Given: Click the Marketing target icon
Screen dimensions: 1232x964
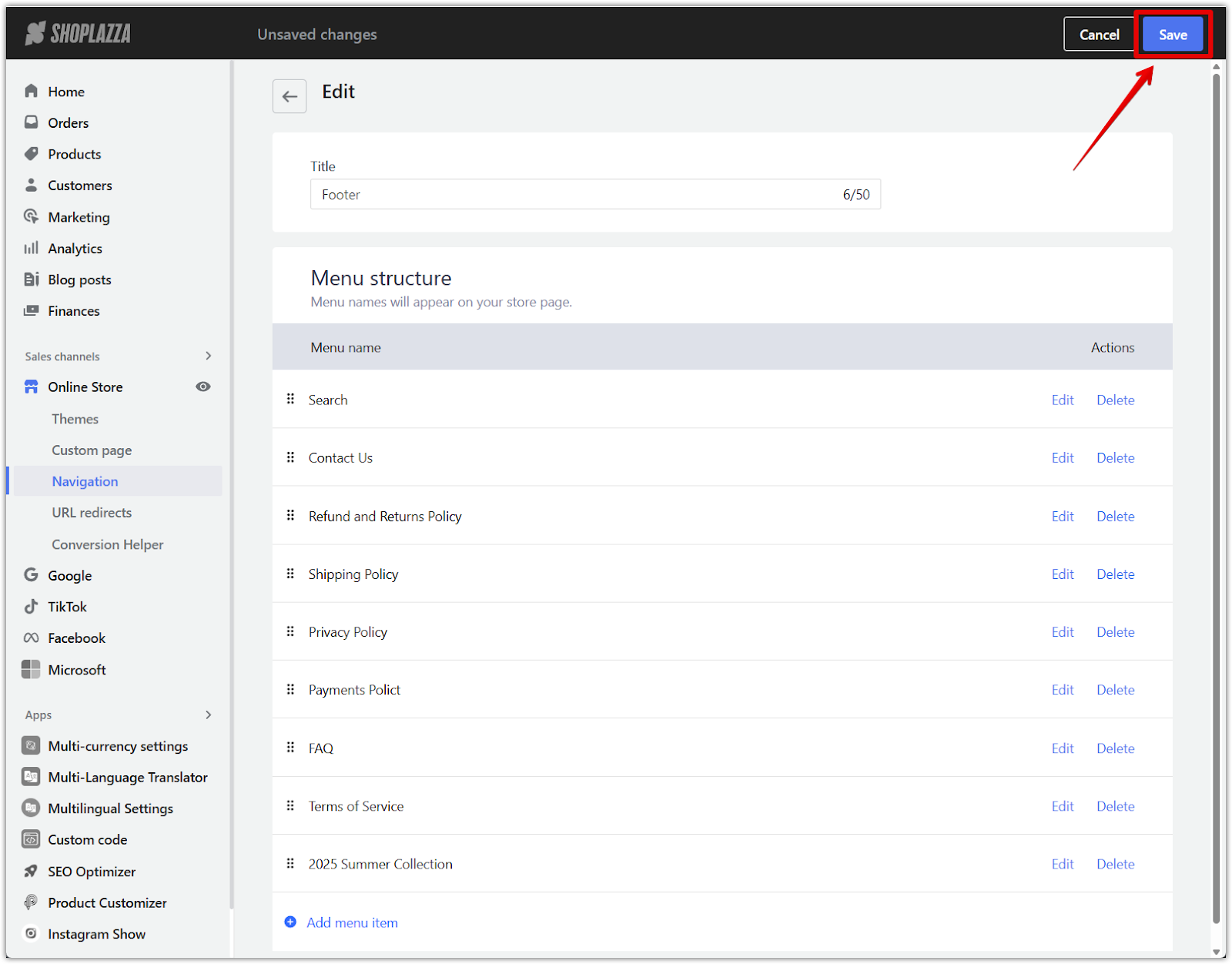Looking at the screenshot, I should (31, 216).
